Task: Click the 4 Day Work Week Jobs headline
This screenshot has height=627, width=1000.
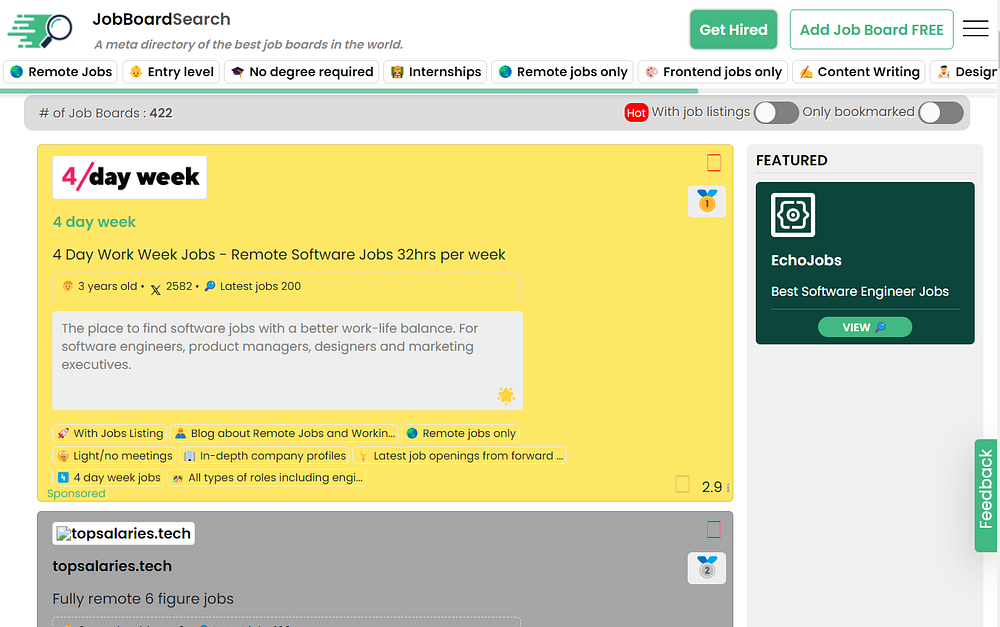Action: pos(279,254)
